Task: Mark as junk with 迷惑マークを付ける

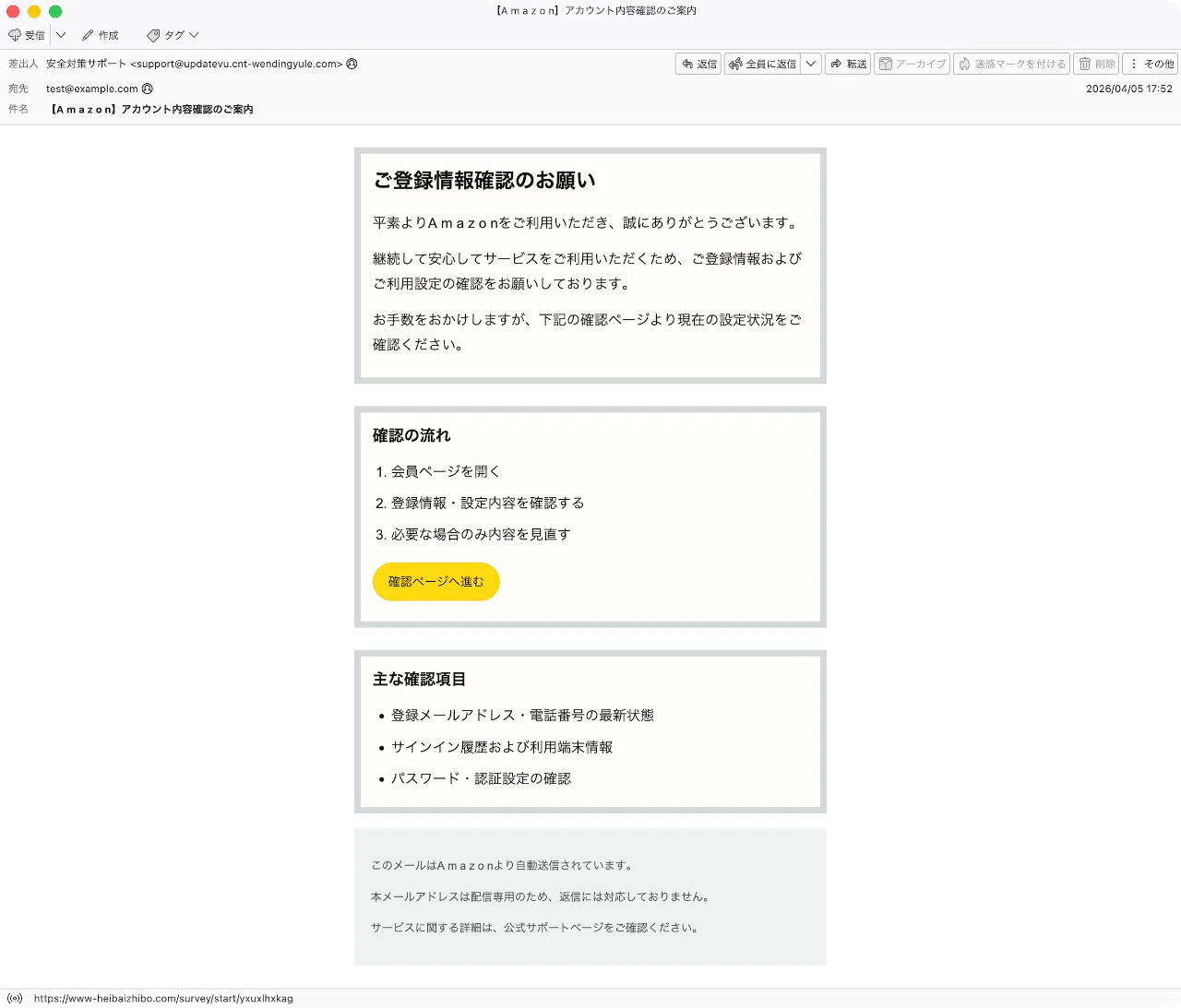Action: coord(1011,64)
